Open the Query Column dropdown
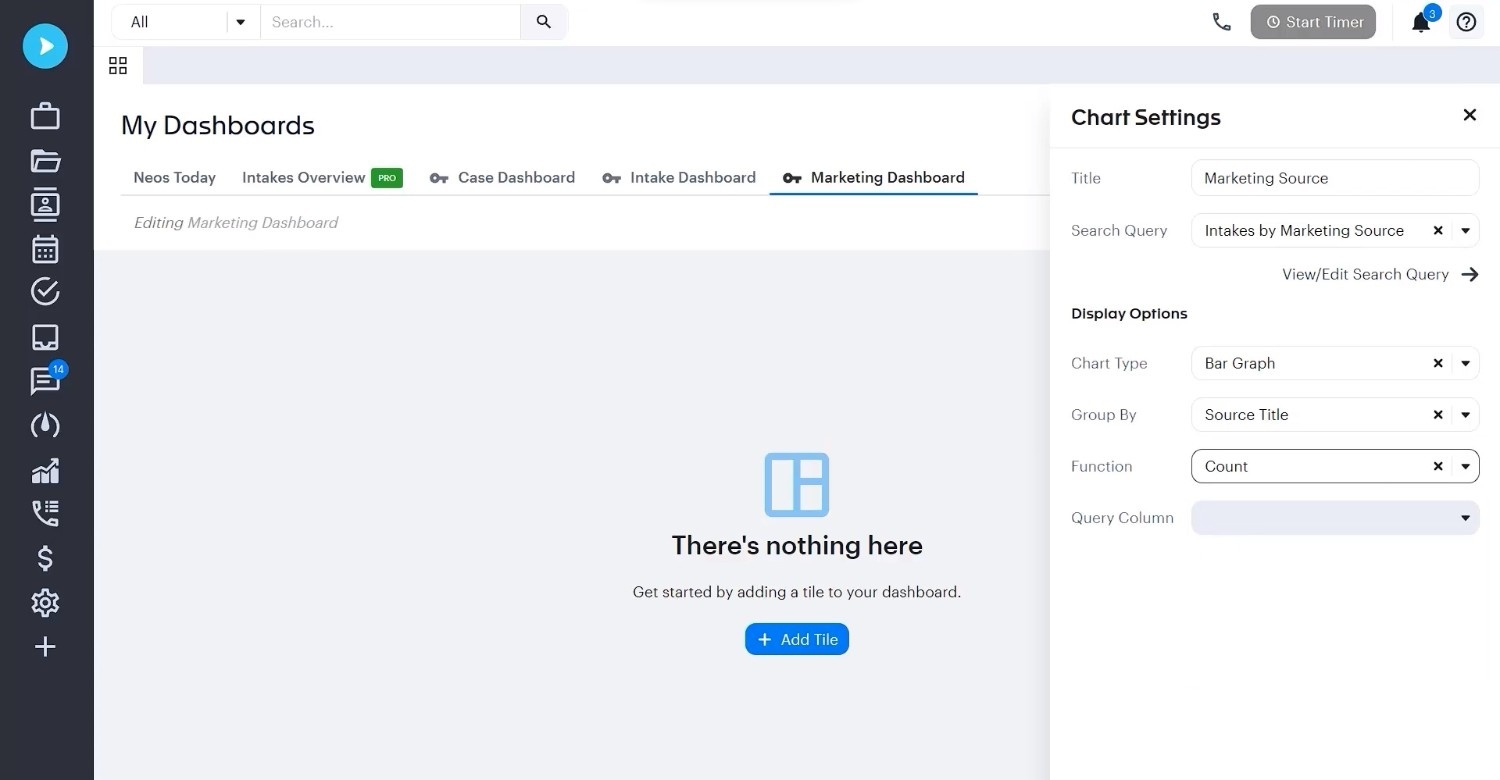The width and height of the screenshot is (1500, 780). [1465, 518]
